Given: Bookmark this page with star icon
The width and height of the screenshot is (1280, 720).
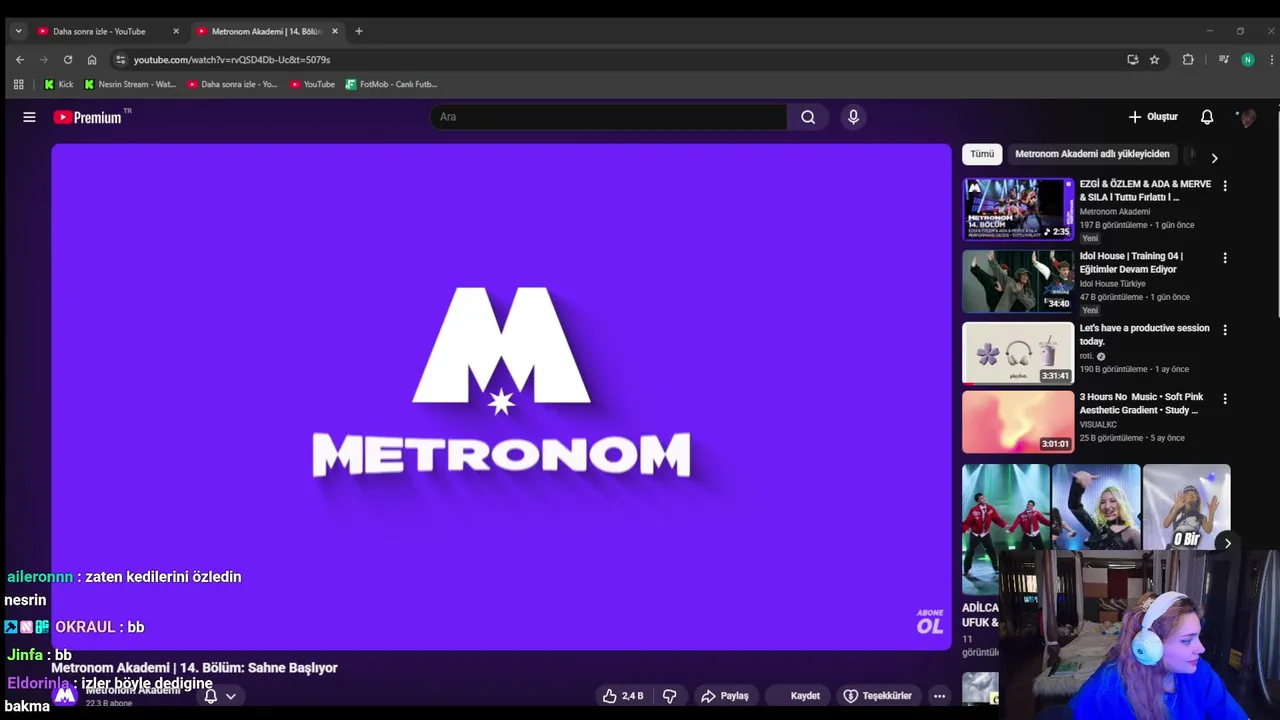Looking at the screenshot, I should pos(1154,60).
